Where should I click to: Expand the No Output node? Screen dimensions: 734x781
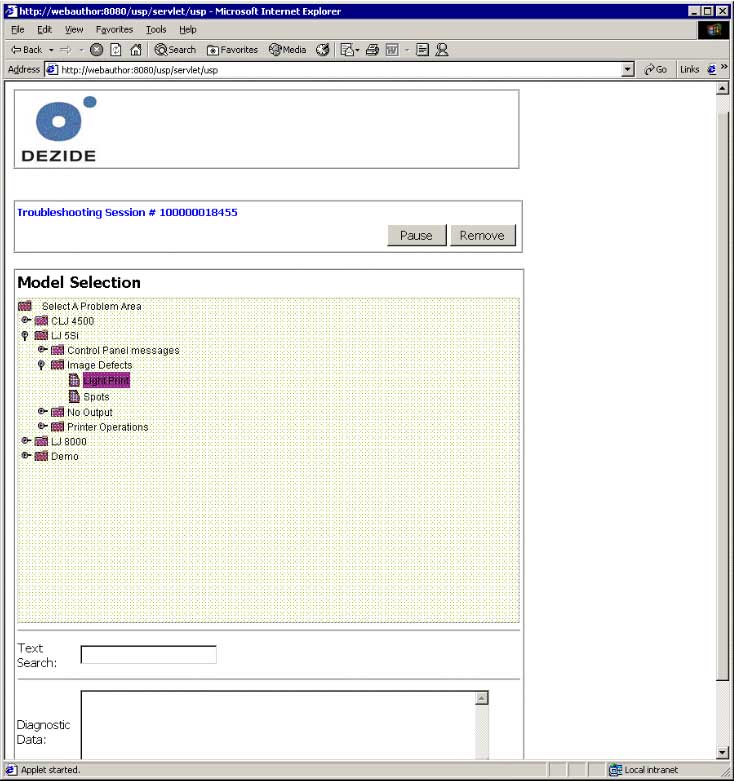pyautogui.click(x=43, y=411)
